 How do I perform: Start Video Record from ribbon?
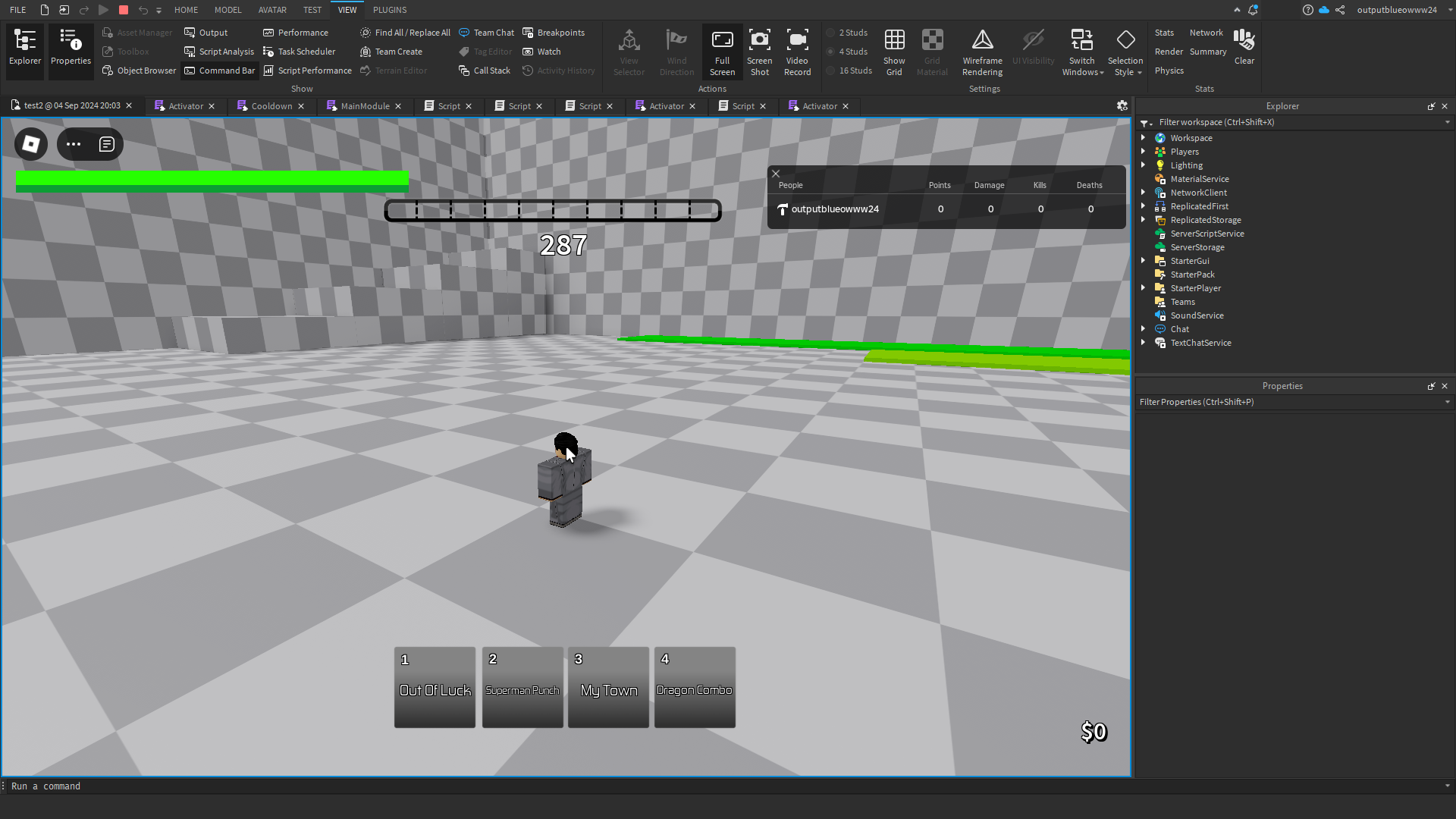pyautogui.click(x=797, y=40)
